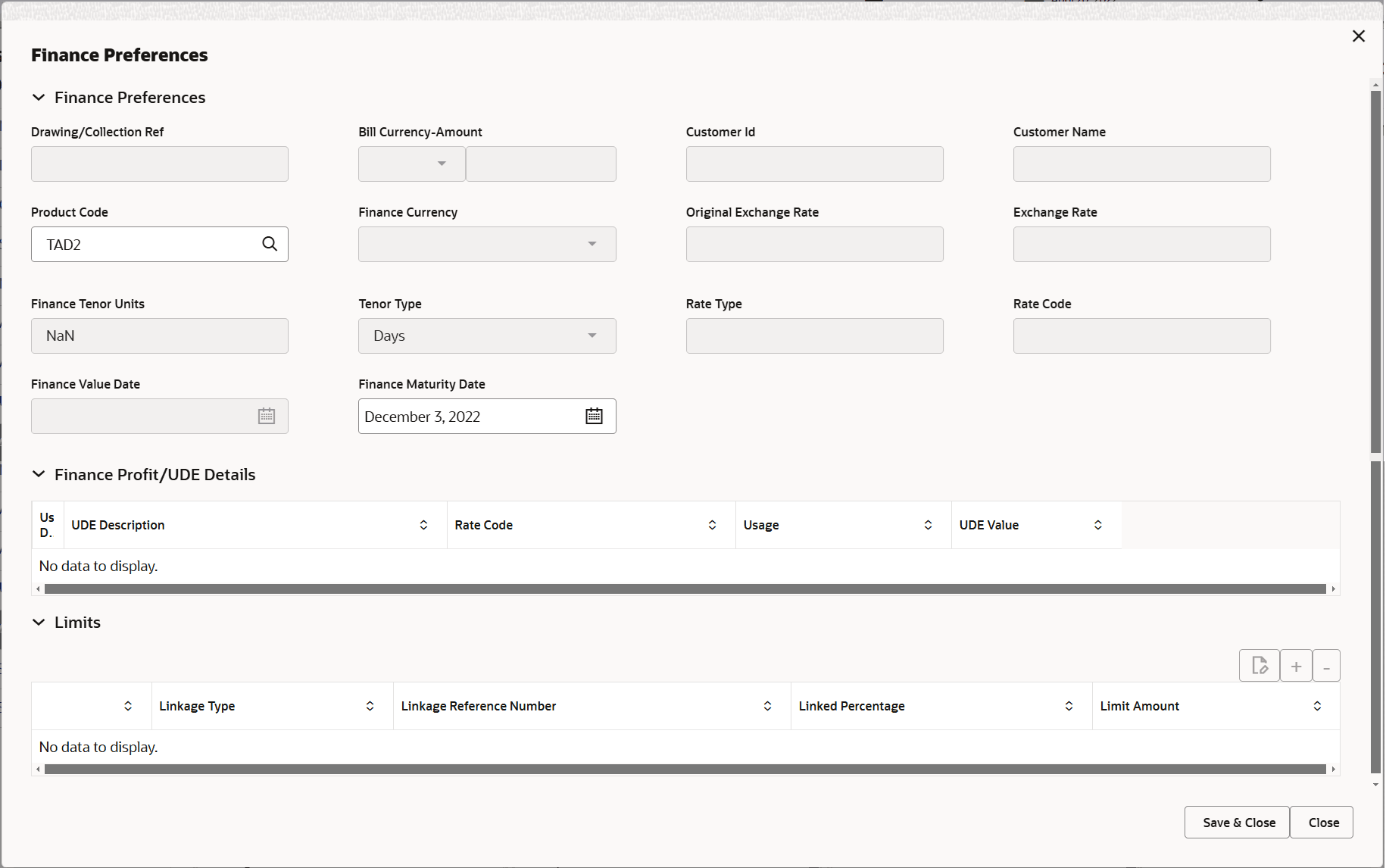Sort the Linked Percentage column
Viewport: 1386px width, 868px height.
[1069, 705]
